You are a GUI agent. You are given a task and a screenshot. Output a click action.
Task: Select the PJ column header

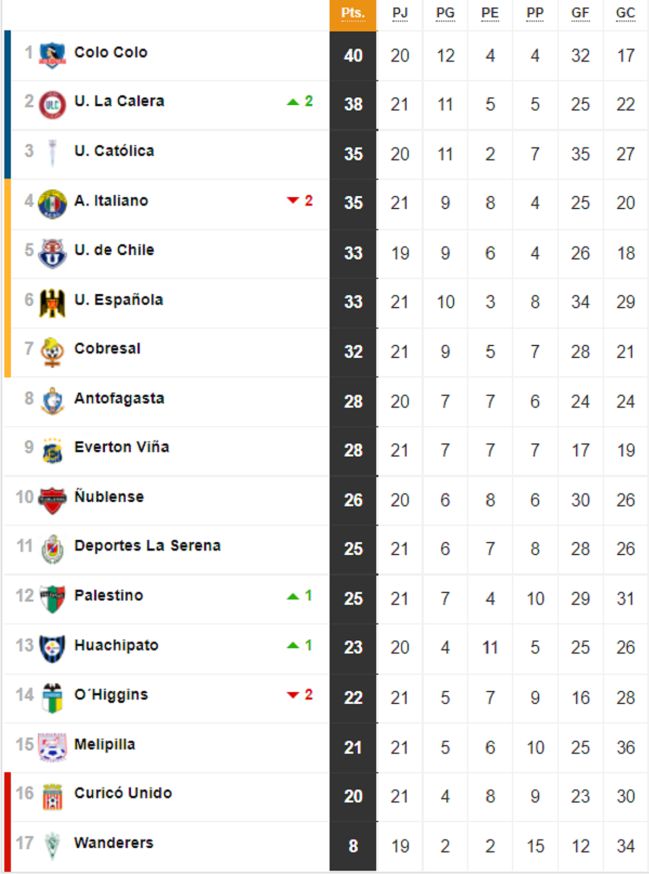pos(400,14)
